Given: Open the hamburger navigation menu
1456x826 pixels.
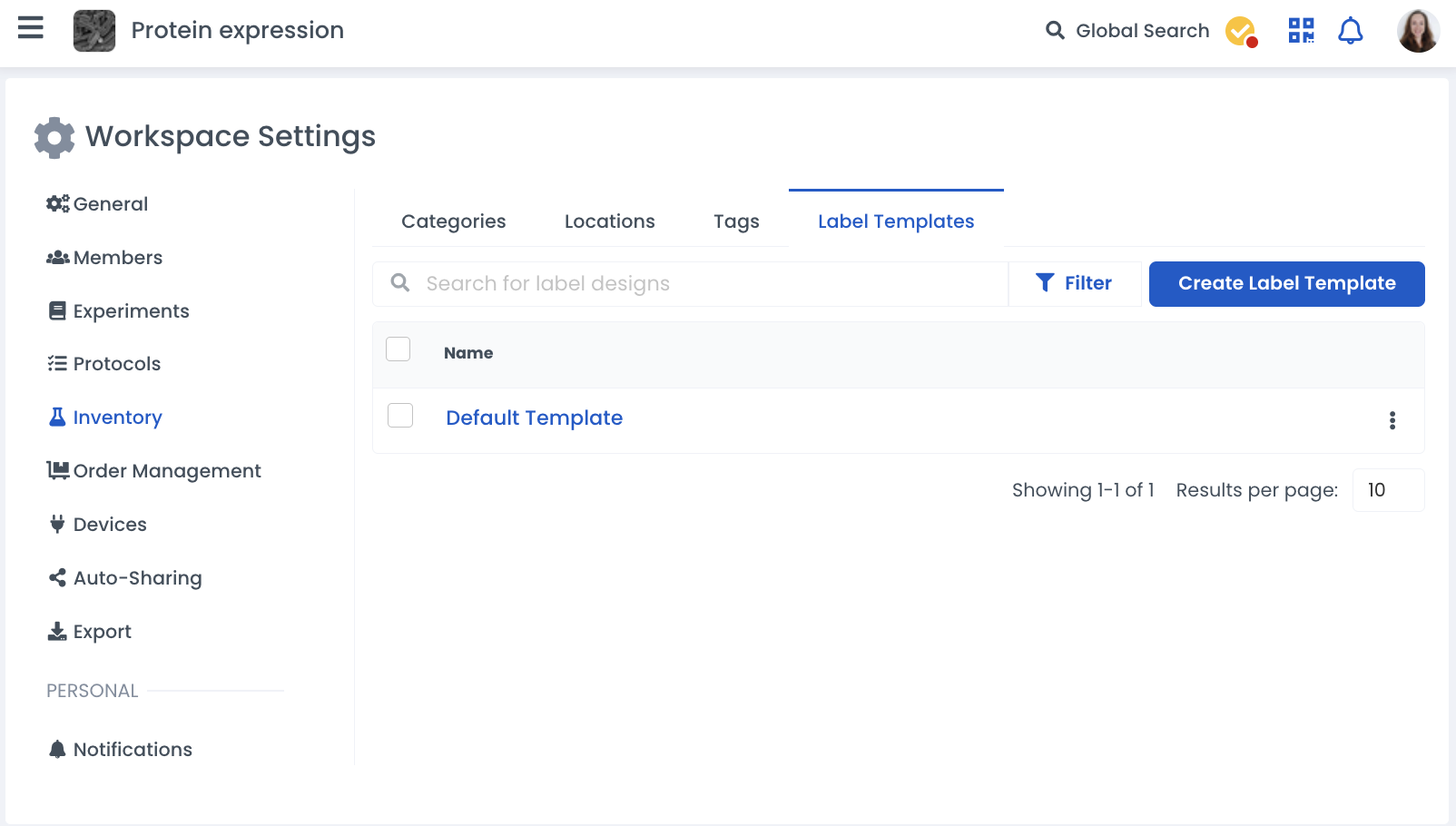Looking at the screenshot, I should pos(31,28).
